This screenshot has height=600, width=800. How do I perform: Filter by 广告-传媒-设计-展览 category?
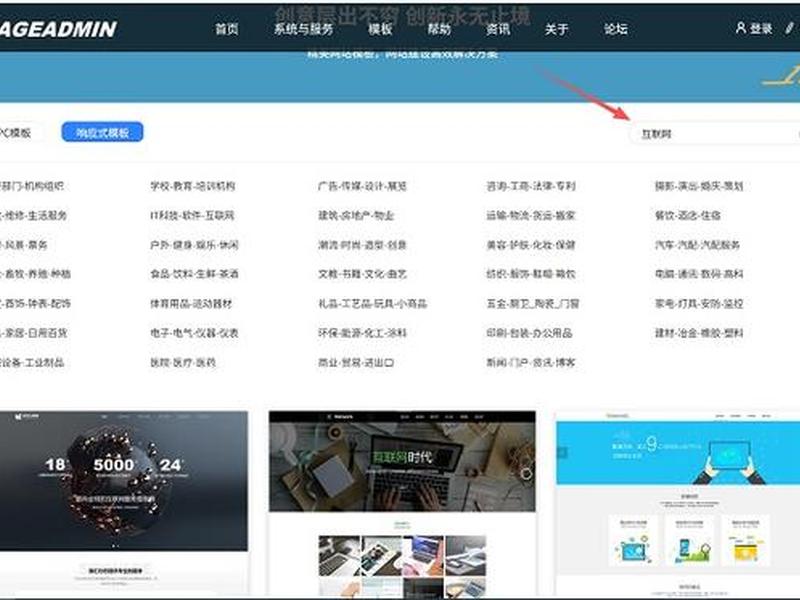362,186
